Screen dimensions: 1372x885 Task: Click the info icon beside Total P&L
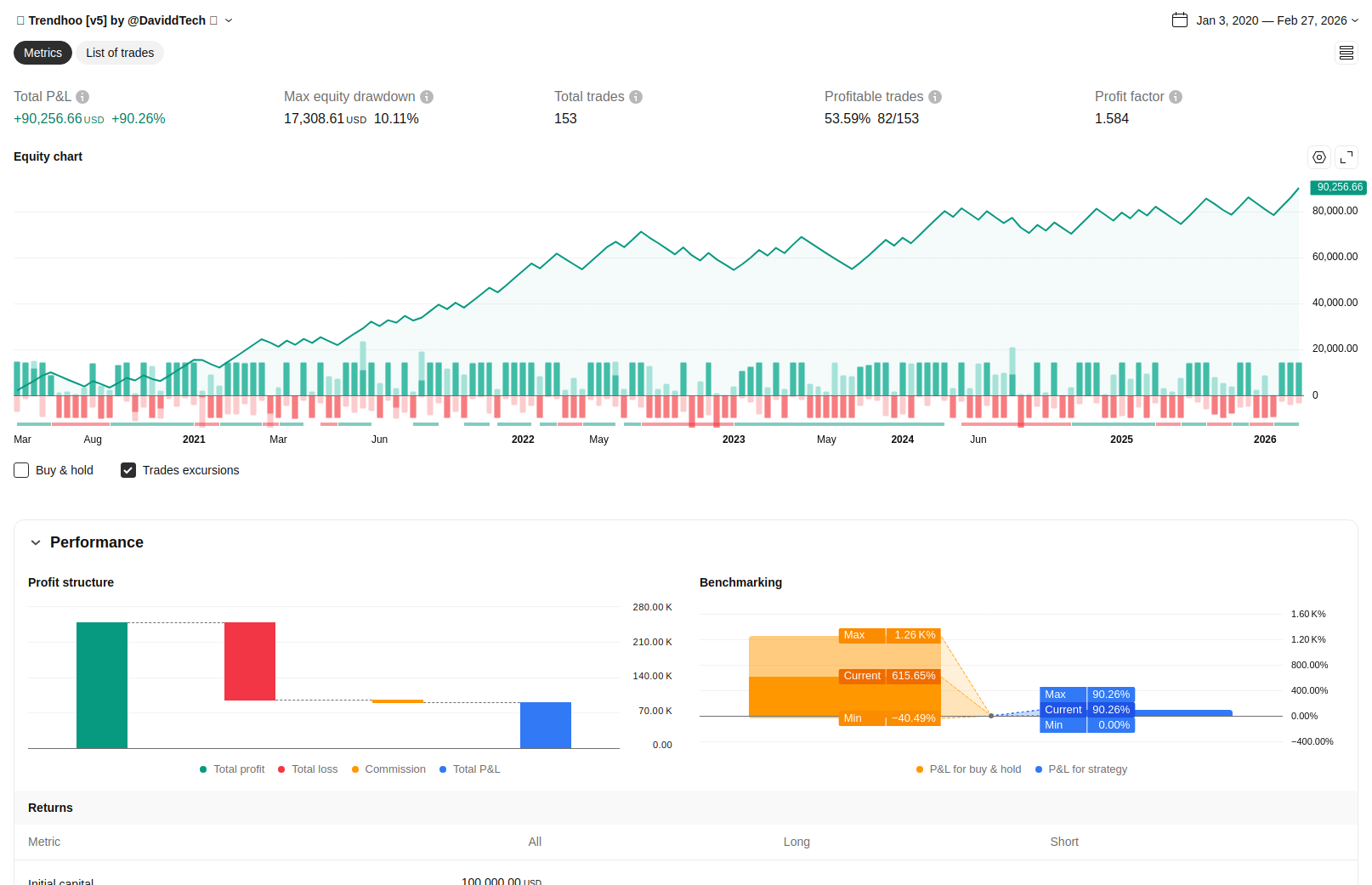82,97
